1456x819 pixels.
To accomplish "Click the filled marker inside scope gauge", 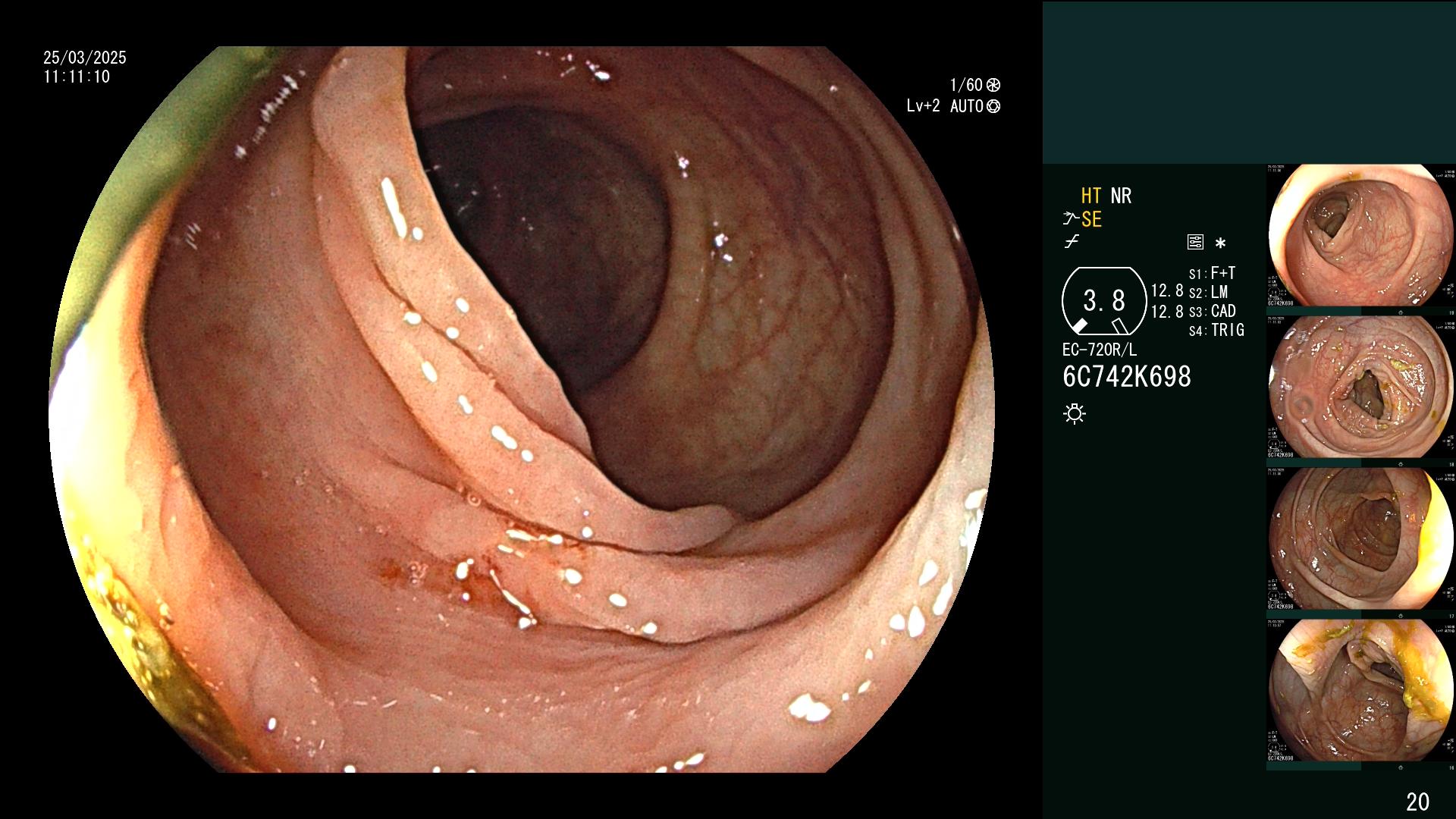I will [1080, 325].
